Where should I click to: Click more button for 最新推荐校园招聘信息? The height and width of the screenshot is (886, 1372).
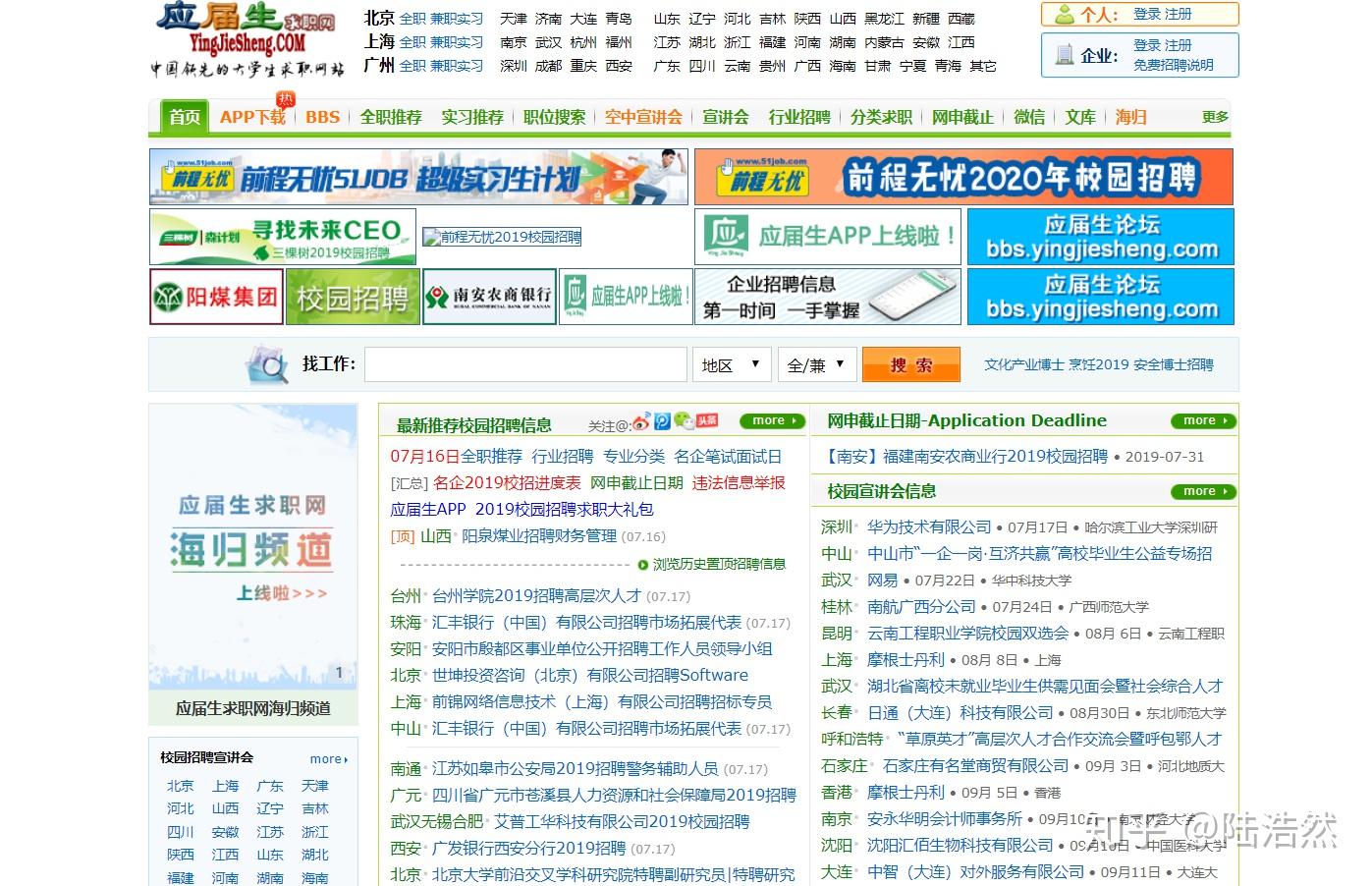772,420
